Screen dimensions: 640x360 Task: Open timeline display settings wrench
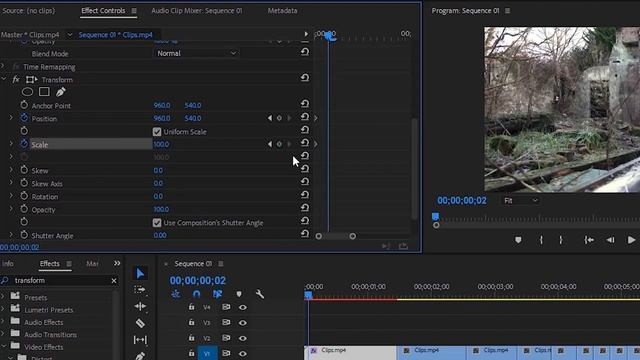point(260,294)
